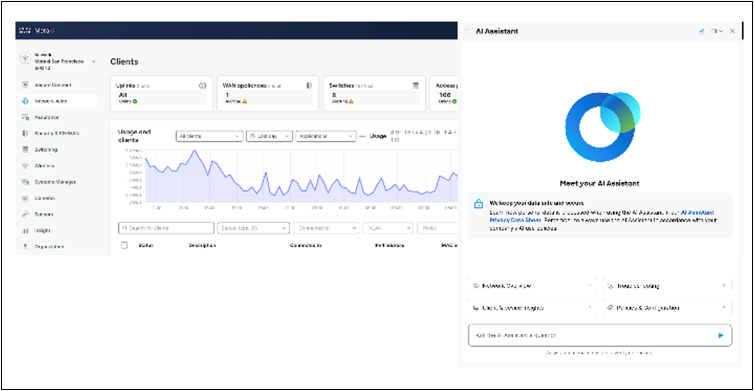Choose the Network Overview suggestion
The width and height of the screenshot is (754, 391).
tap(532, 286)
